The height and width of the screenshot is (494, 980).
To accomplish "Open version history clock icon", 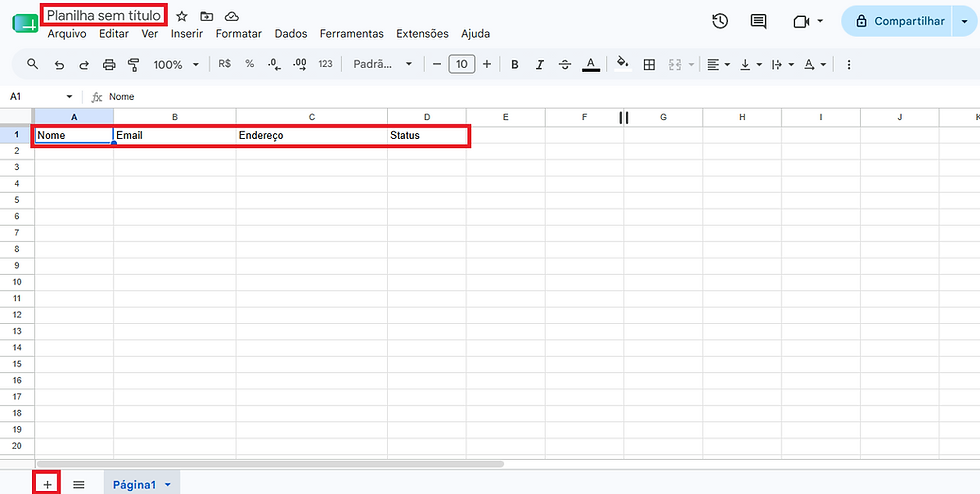I will [x=720, y=21].
